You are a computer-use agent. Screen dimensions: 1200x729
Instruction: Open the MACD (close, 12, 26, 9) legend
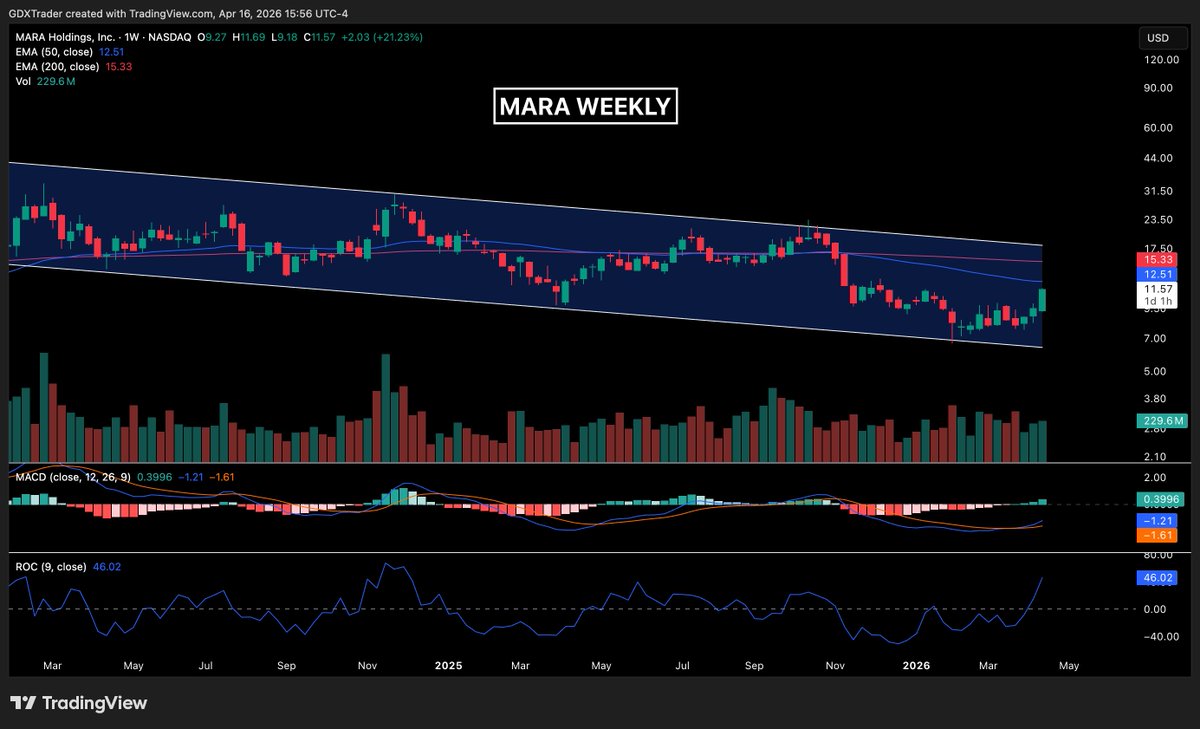pyautogui.click(x=71, y=476)
